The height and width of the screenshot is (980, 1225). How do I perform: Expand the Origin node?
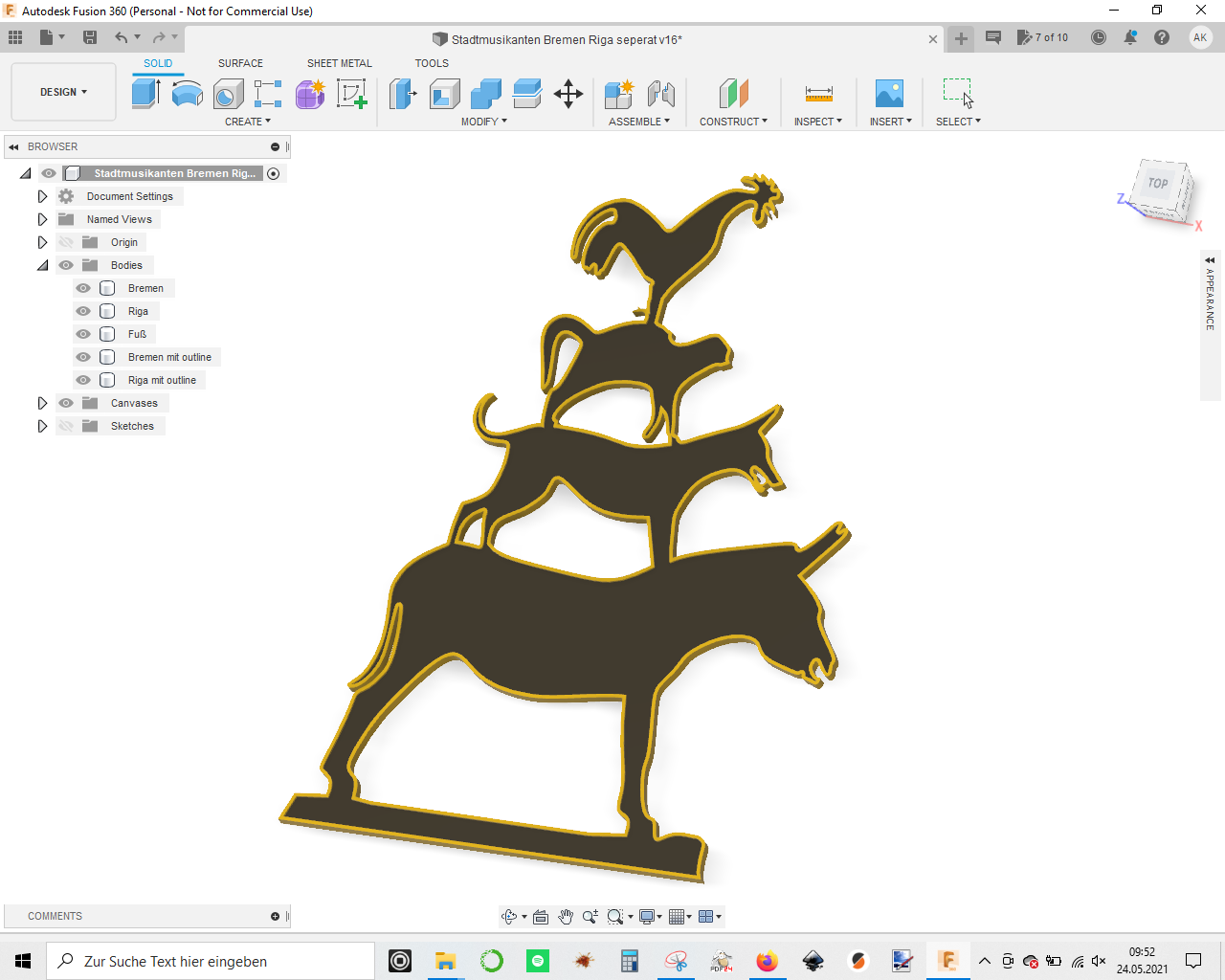42,242
